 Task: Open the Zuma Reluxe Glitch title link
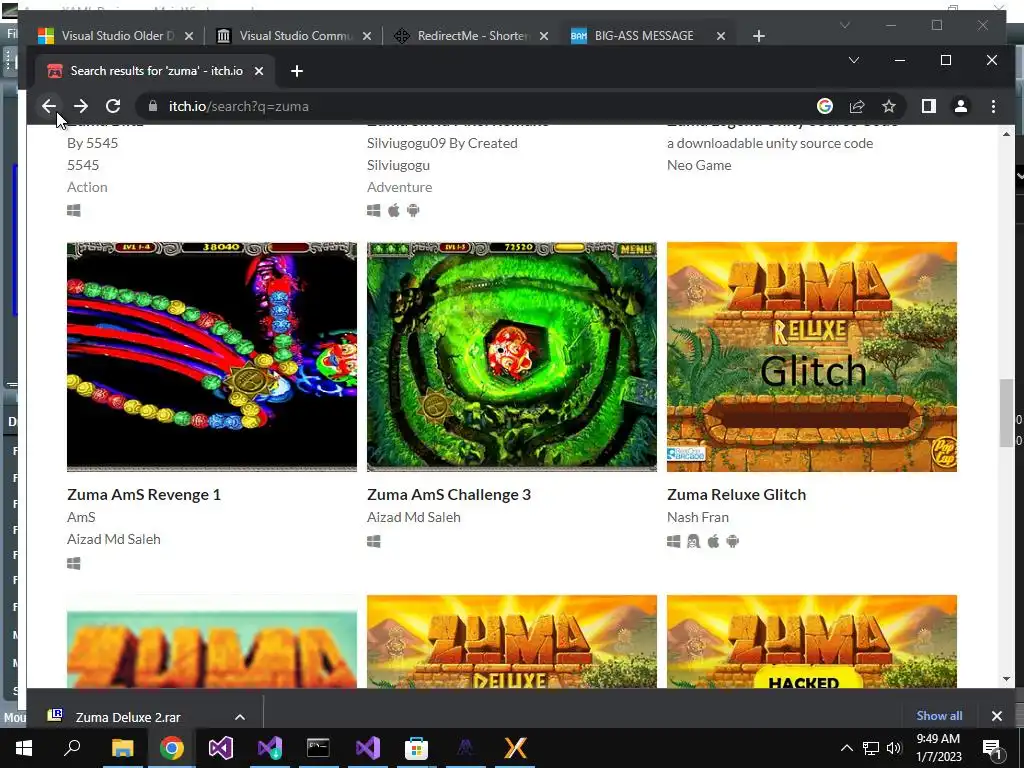[x=736, y=494]
